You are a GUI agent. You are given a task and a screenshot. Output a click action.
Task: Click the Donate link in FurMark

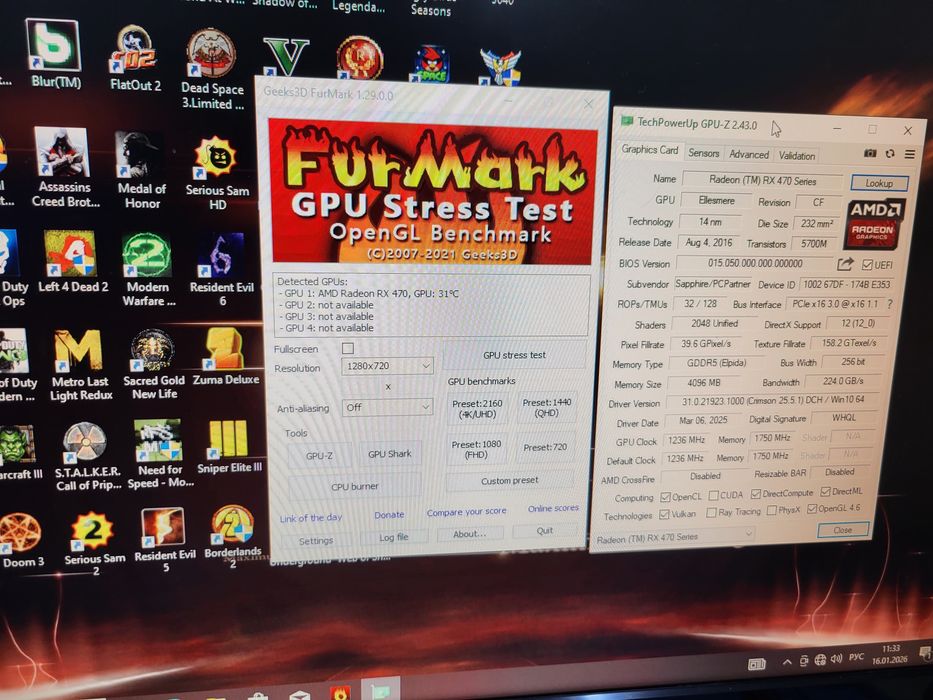pos(389,515)
